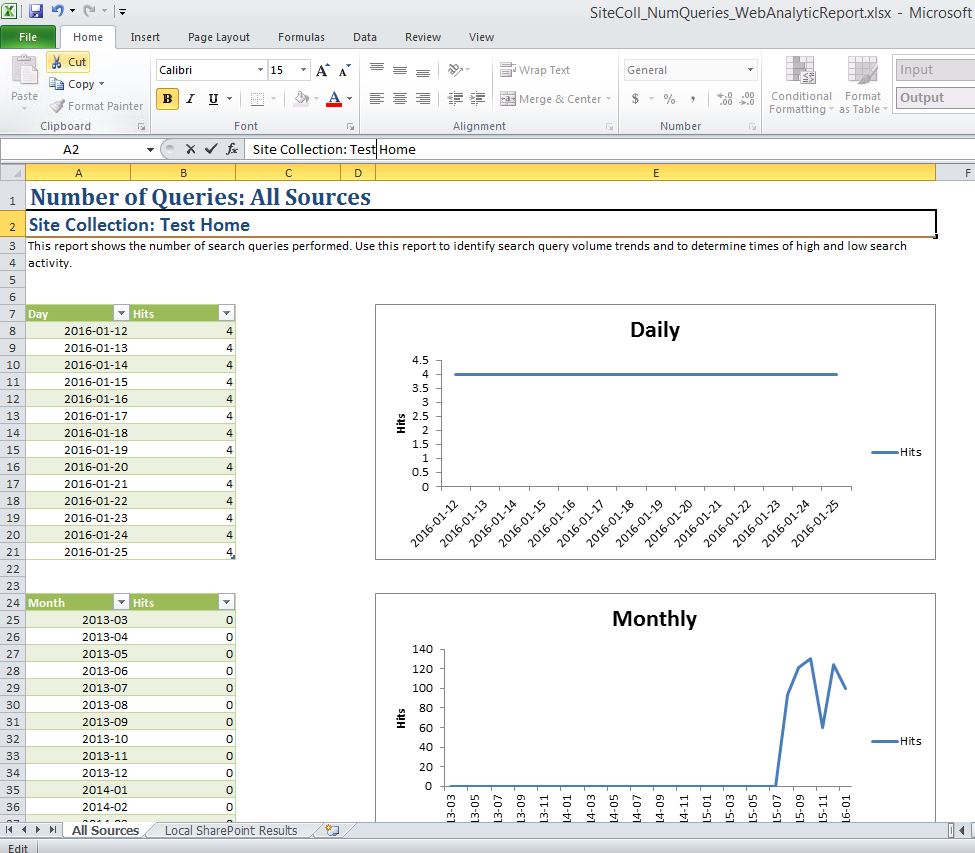Toggle Italic formatting
The image size is (975, 853).
point(190,99)
